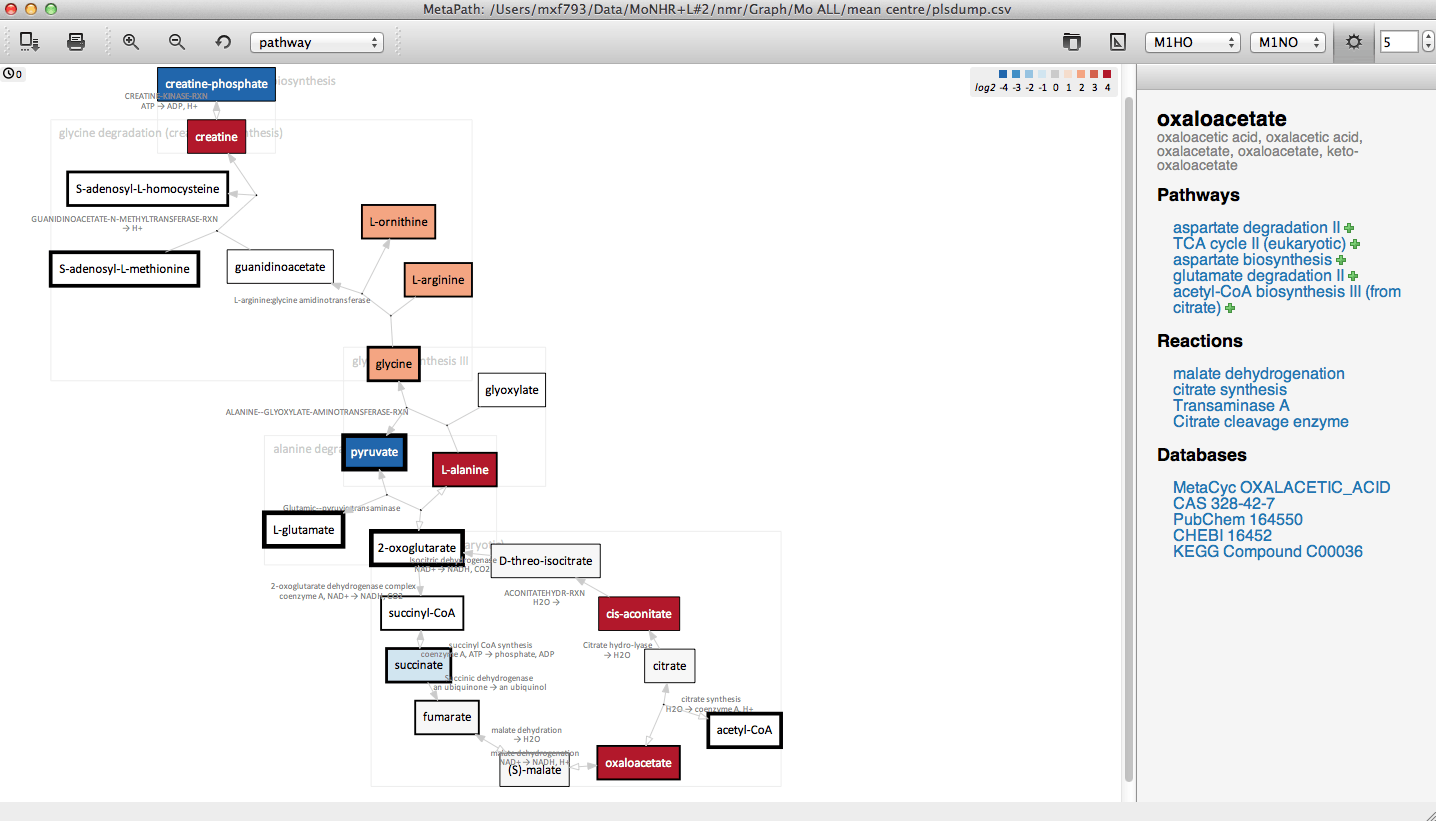
Task: Select the L-glutamate node
Action: (303, 530)
